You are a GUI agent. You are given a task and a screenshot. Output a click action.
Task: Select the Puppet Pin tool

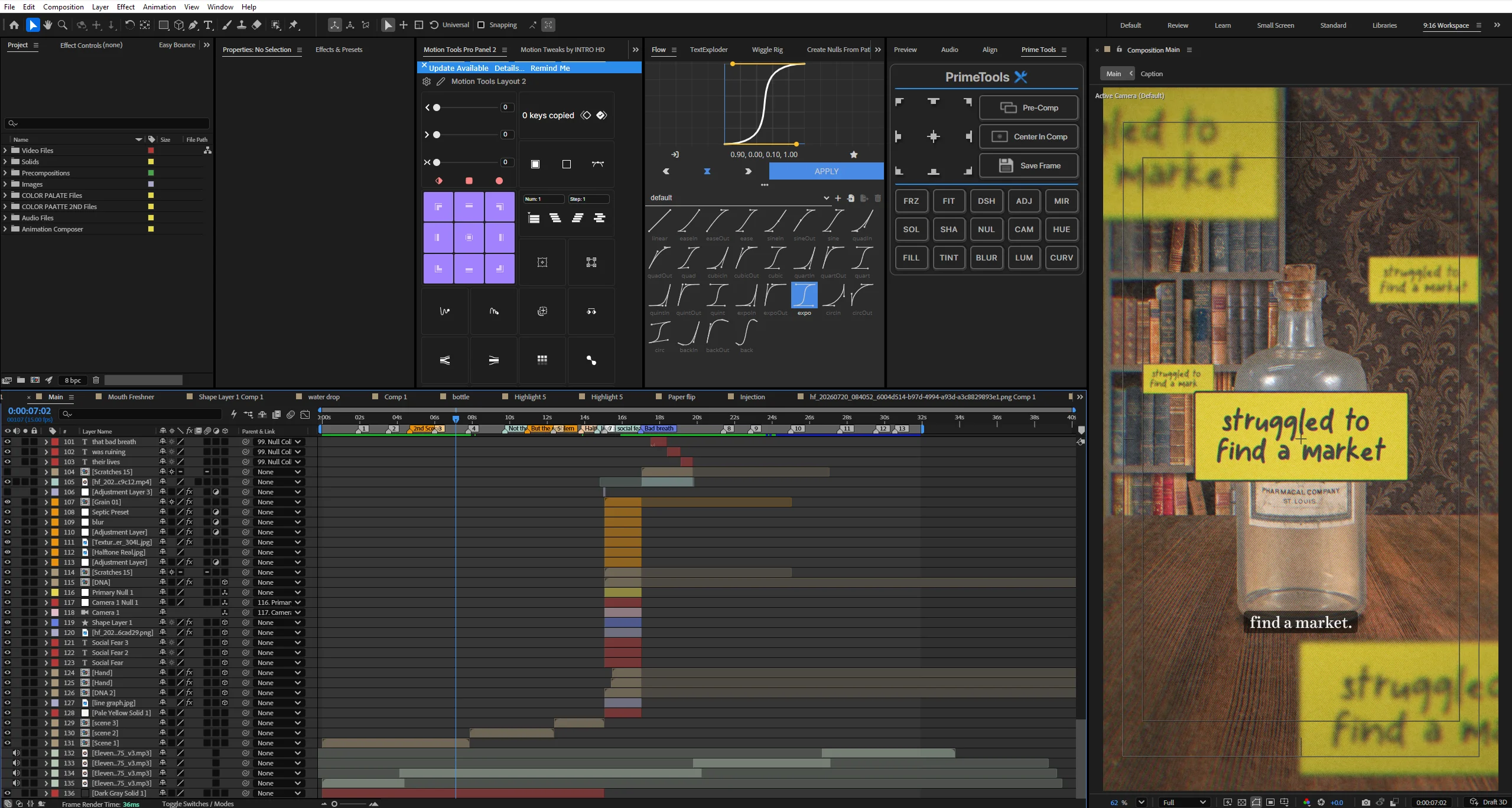click(x=294, y=25)
